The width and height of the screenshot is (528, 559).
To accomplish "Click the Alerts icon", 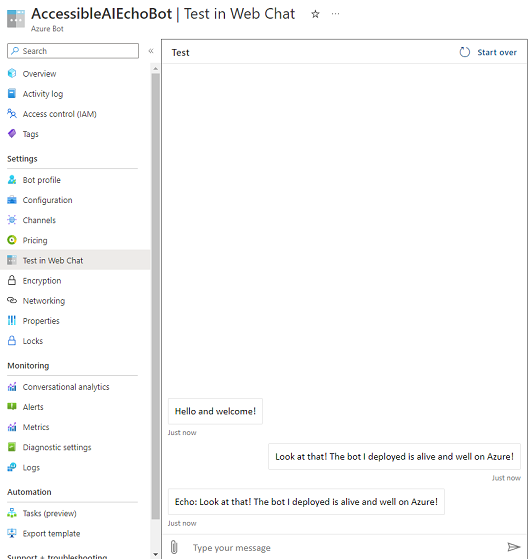I will click(12, 406).
